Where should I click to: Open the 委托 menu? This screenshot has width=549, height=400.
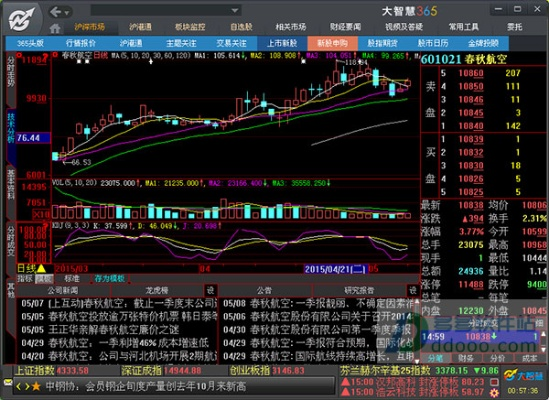click(514, 27)
